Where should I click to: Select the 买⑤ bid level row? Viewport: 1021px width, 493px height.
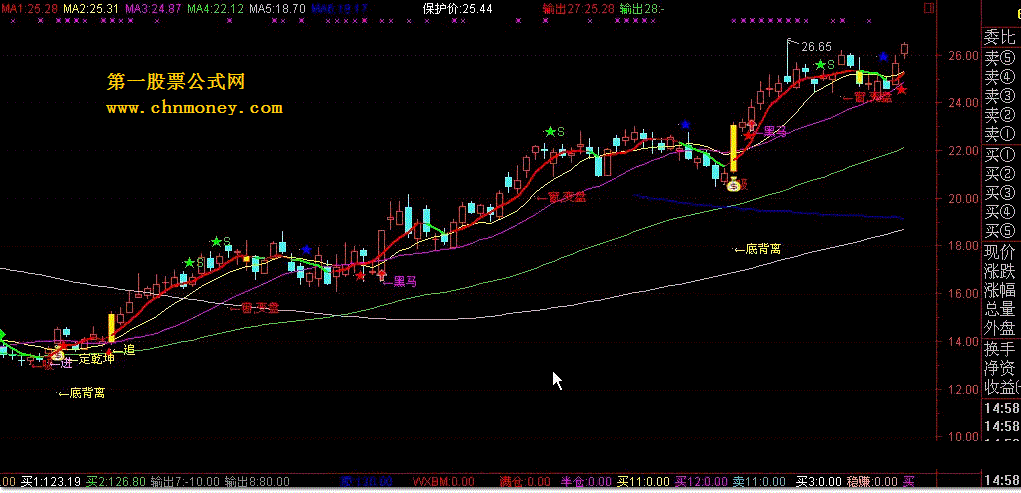[x=1000, y=230]
